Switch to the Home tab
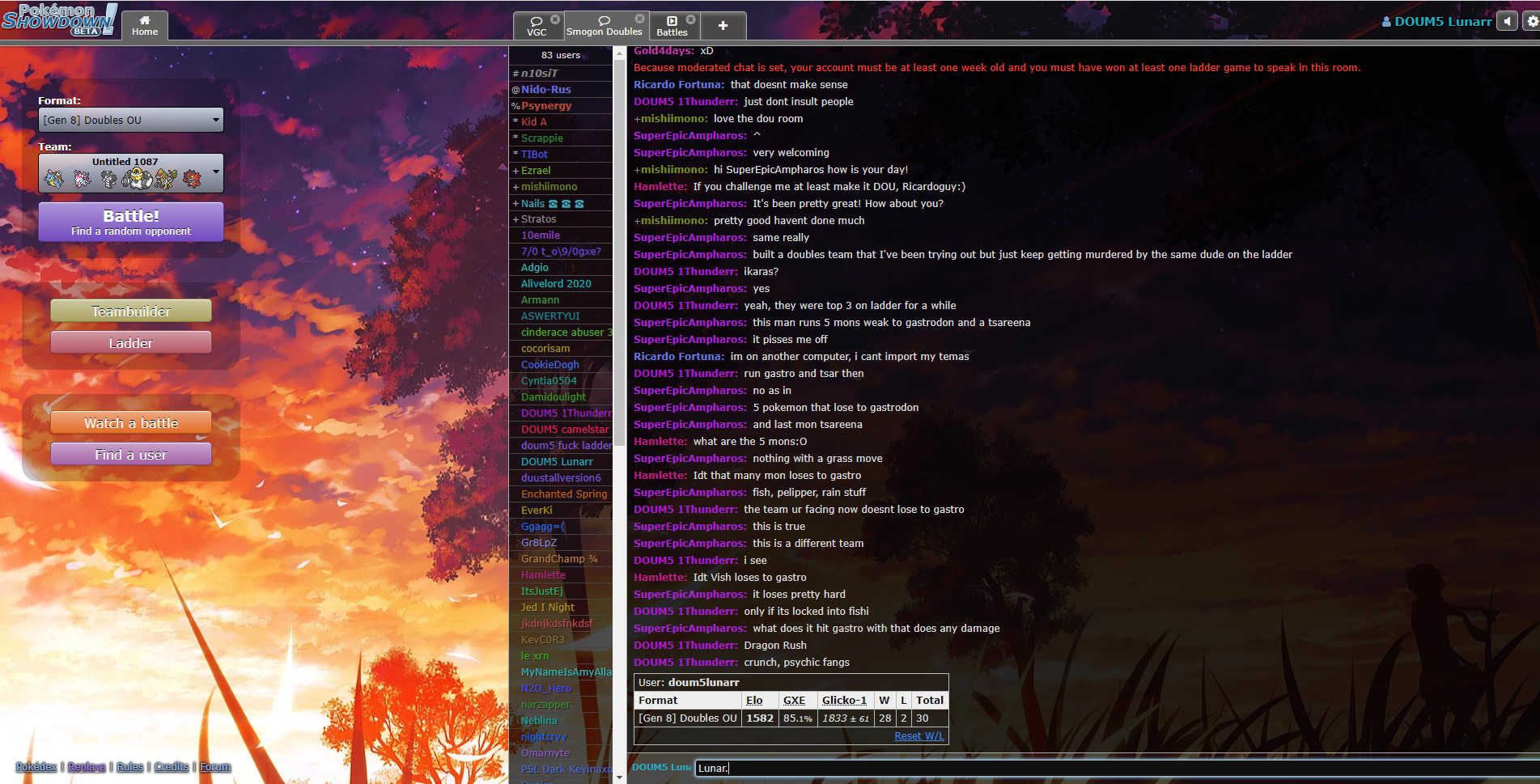Image resolution: width=1540 pixels, height=784 pixels. 145,26
